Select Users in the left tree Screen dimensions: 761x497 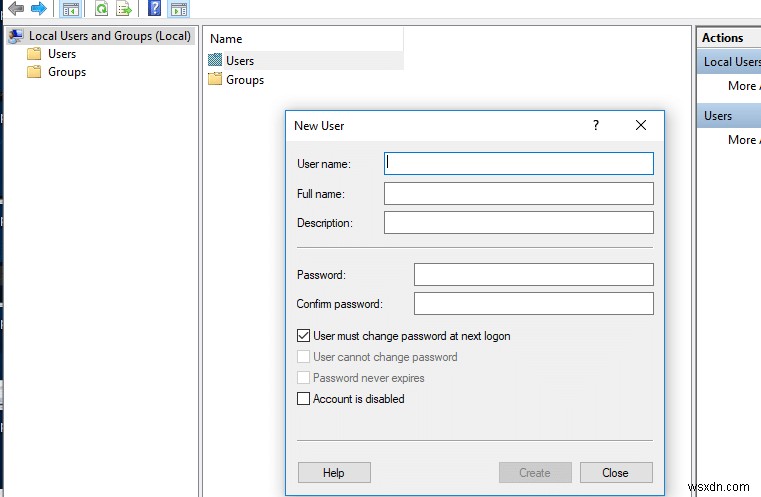click(x=62, y=54)
